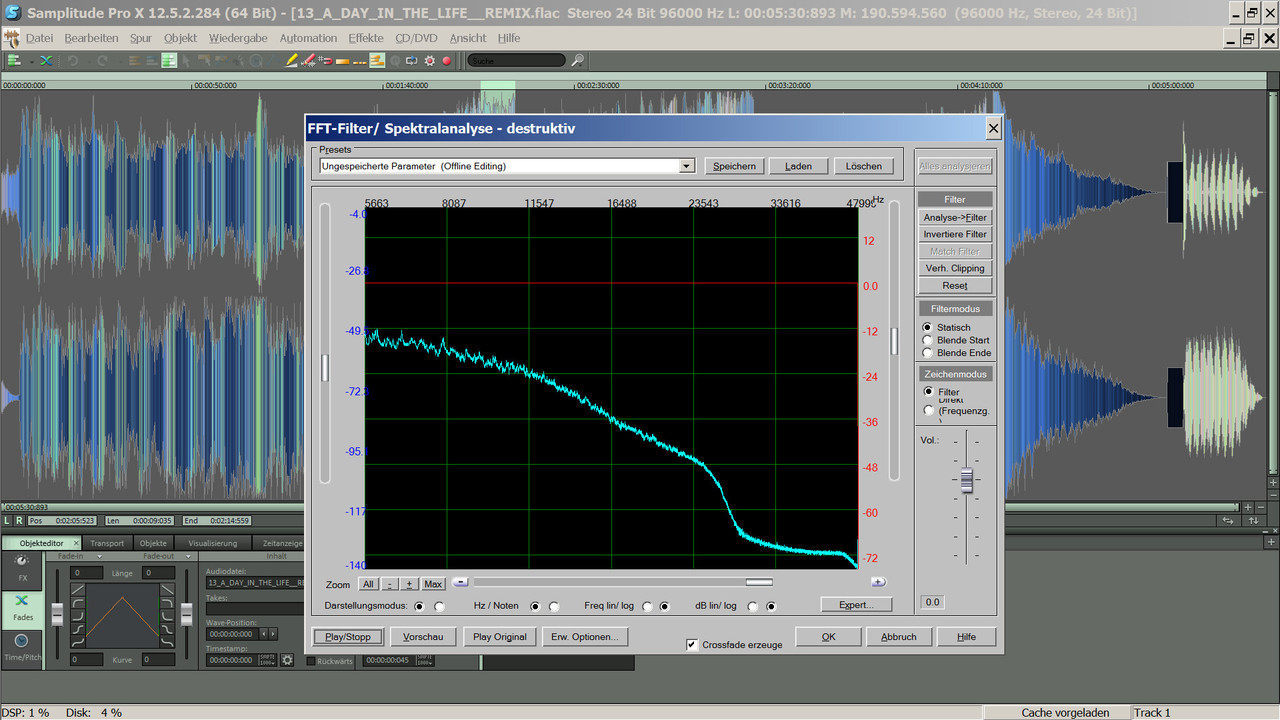Select Statisch filter mode
This screenshot has height=720, width=1280.
click(x=927, y=327)
